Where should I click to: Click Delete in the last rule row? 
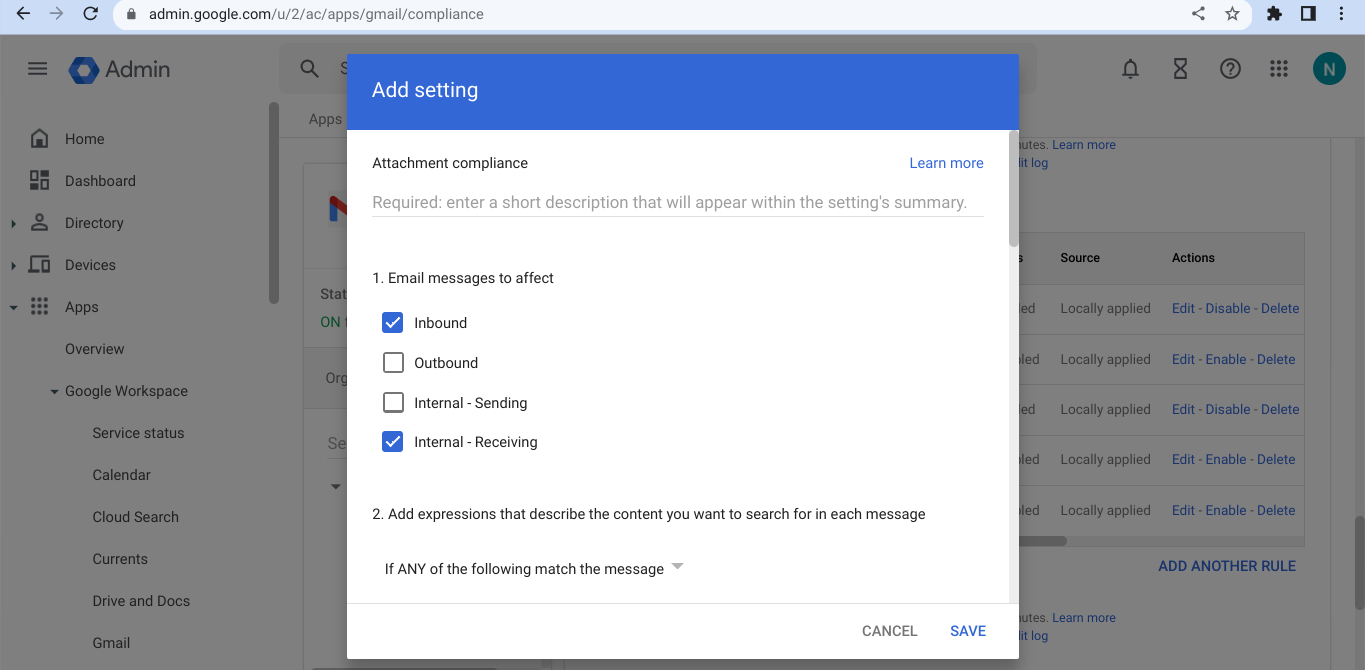tap(1276, 510)
